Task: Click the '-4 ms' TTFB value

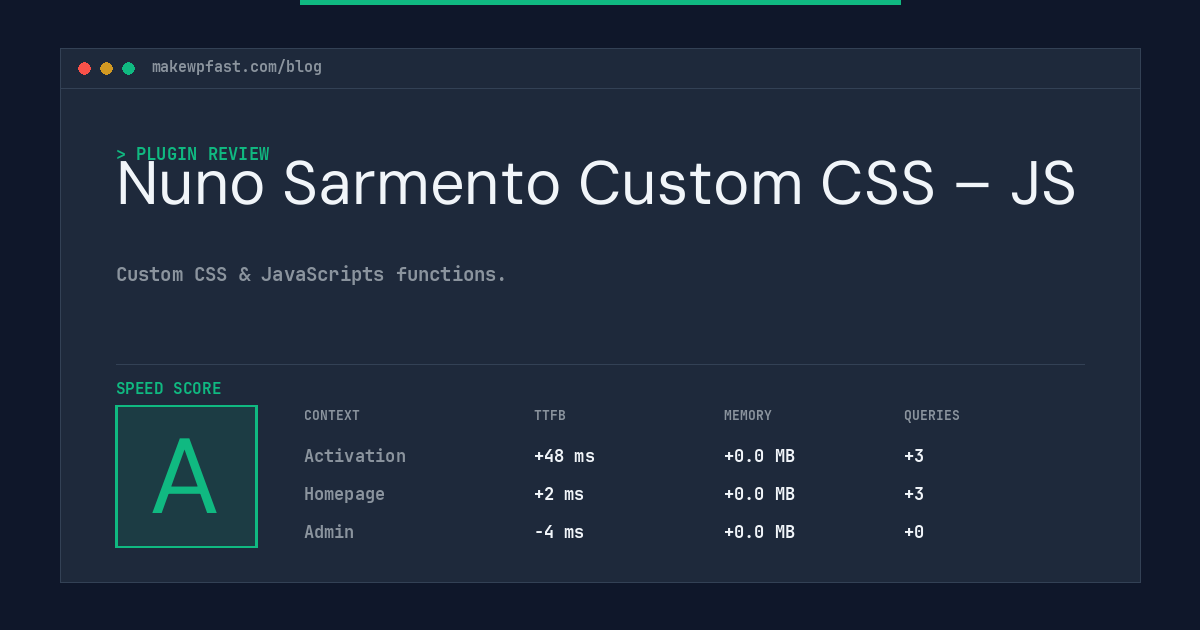Action: tap(559, 532)
